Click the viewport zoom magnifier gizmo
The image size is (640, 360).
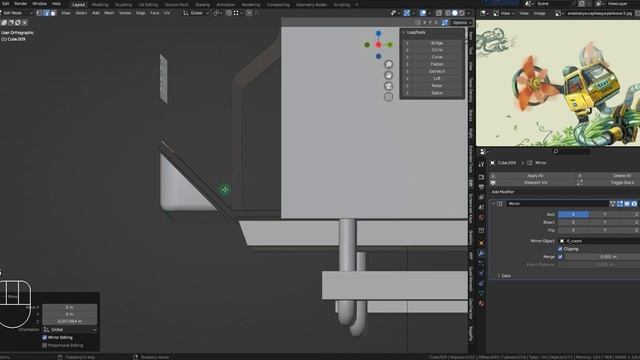point(389,64)
